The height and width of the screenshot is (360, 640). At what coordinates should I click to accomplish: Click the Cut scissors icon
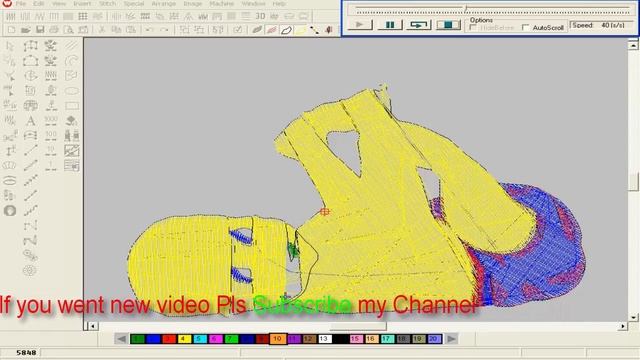[102, 30]
